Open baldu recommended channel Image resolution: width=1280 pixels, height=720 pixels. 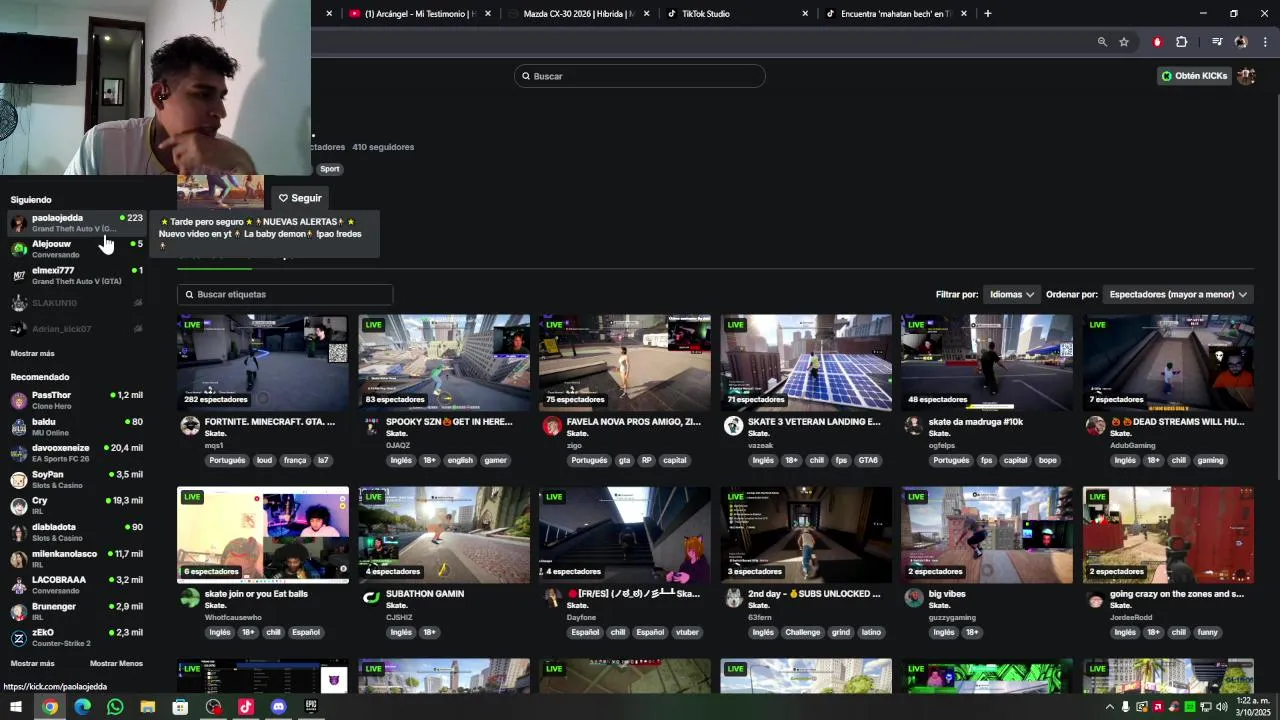(x=77, y=427)
